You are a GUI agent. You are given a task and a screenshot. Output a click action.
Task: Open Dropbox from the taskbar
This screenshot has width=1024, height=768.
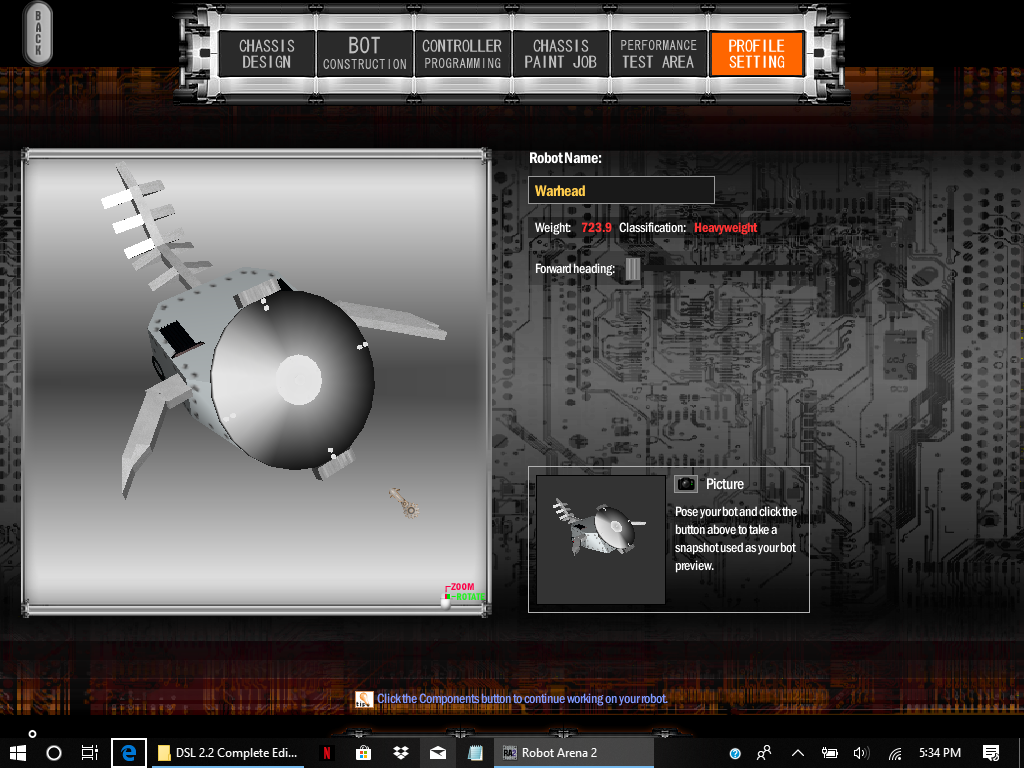pos(400,753)
